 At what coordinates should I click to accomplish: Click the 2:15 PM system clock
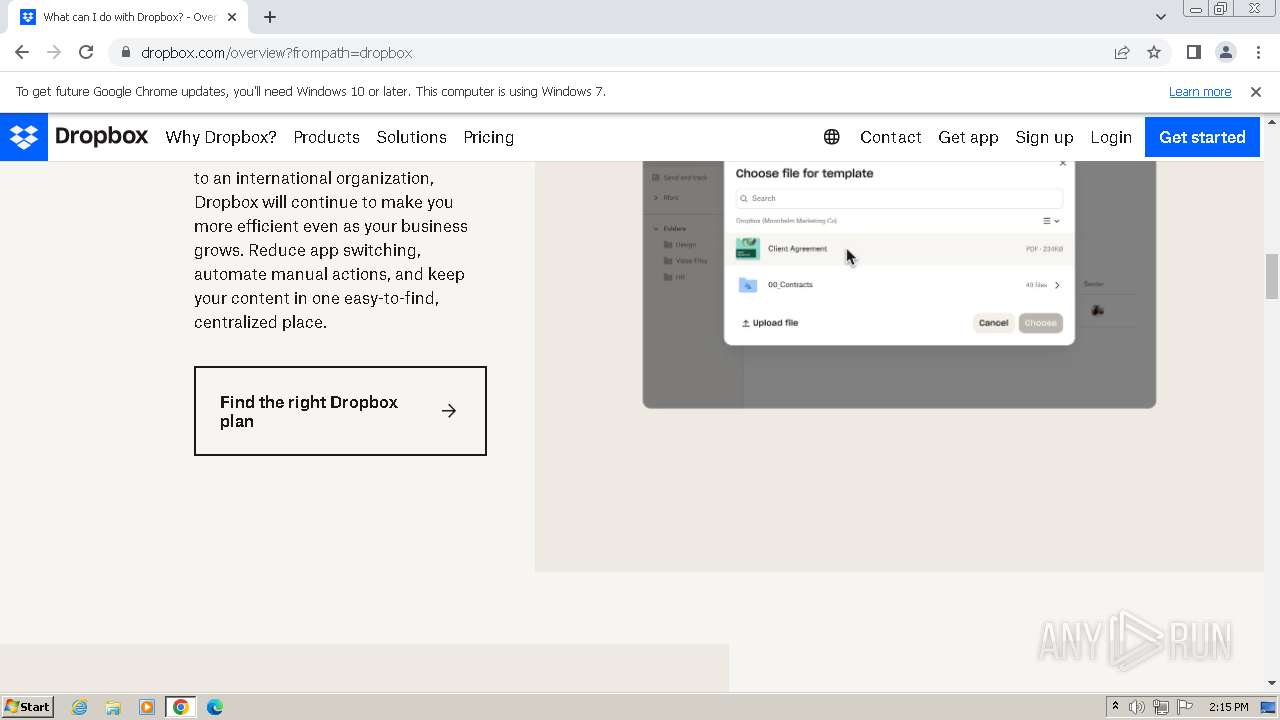pos(1228,707)
